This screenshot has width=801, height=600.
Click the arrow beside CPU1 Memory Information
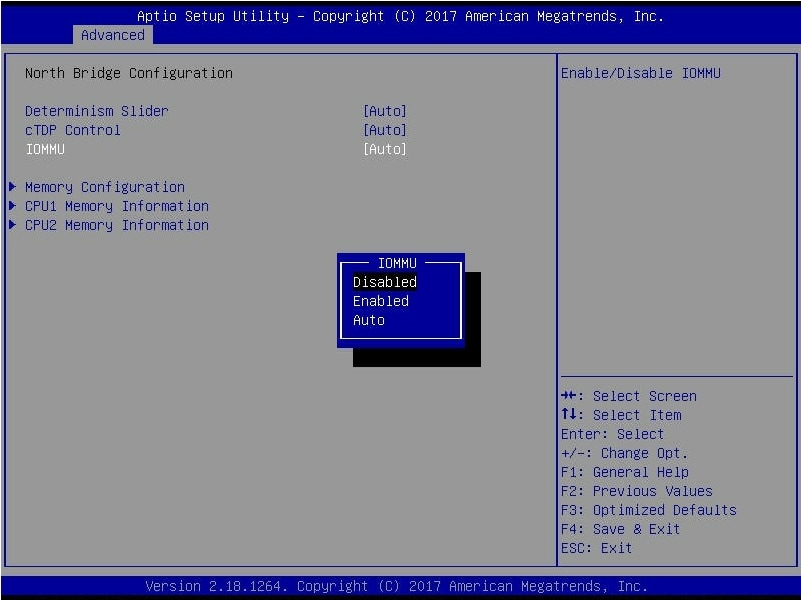click(x=12, y=206)
